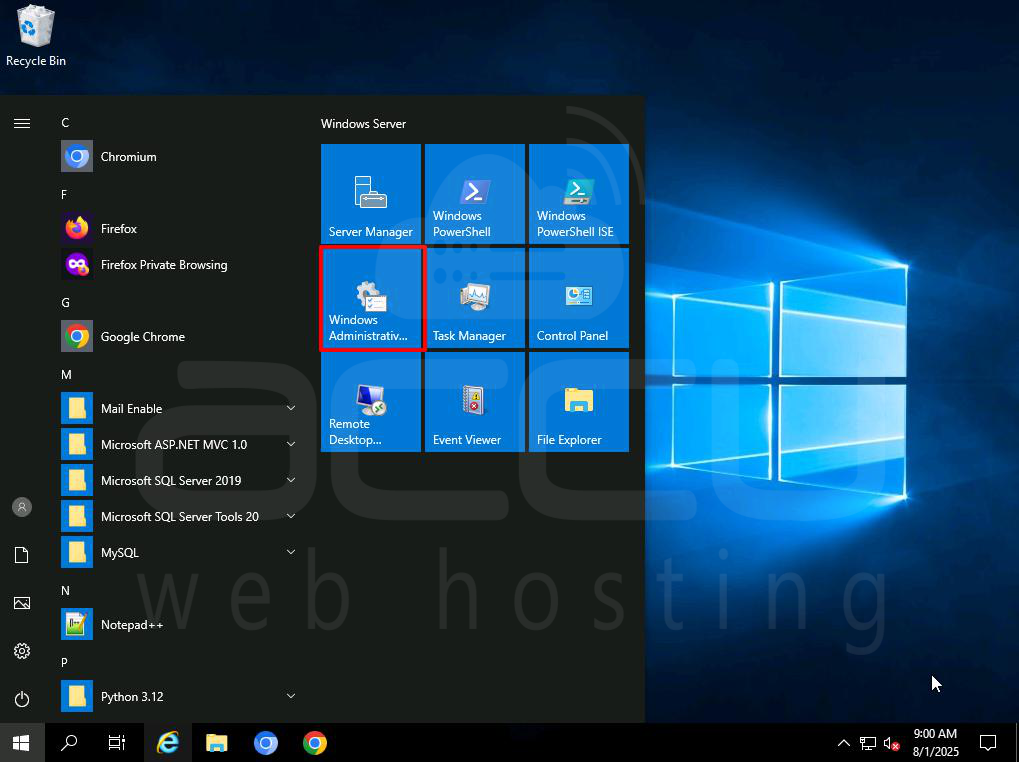1019x762 pixels.
Task: Open Google Chrome from the taskbar
Action: (314, 743)
